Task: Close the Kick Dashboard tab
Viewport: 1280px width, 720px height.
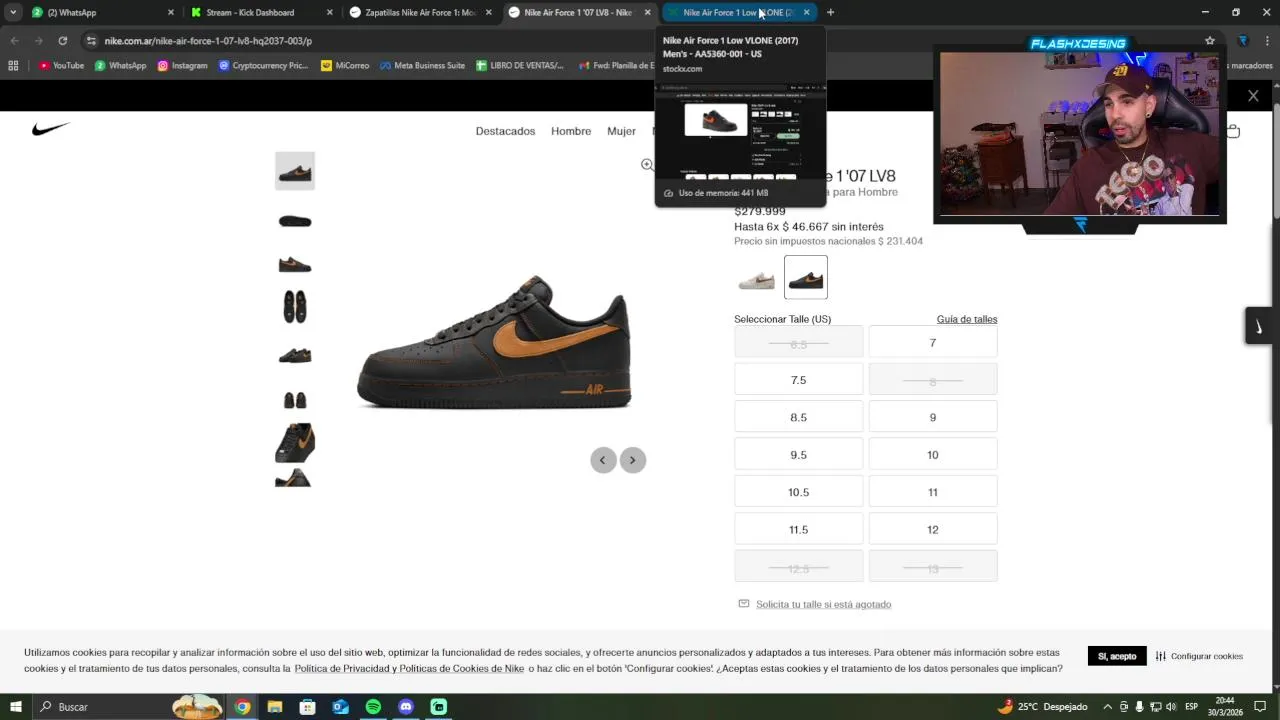Action: [329, 12]
